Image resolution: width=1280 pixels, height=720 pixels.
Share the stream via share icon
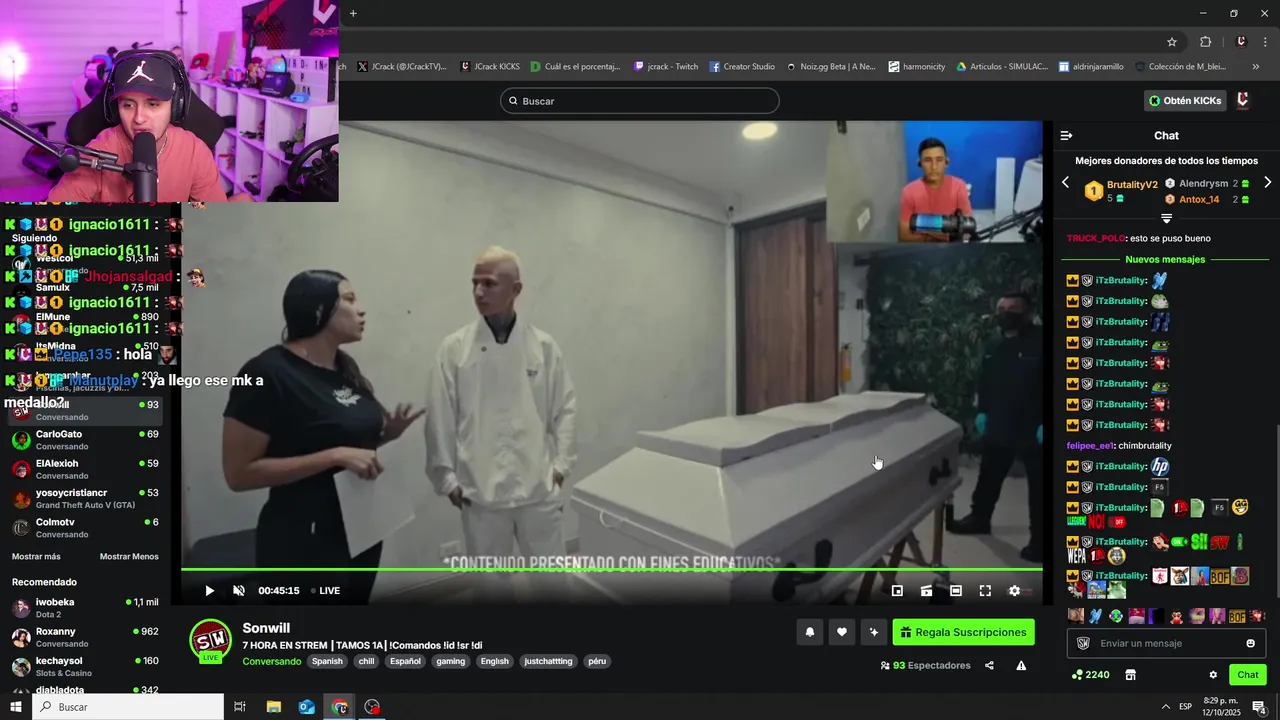989,666
